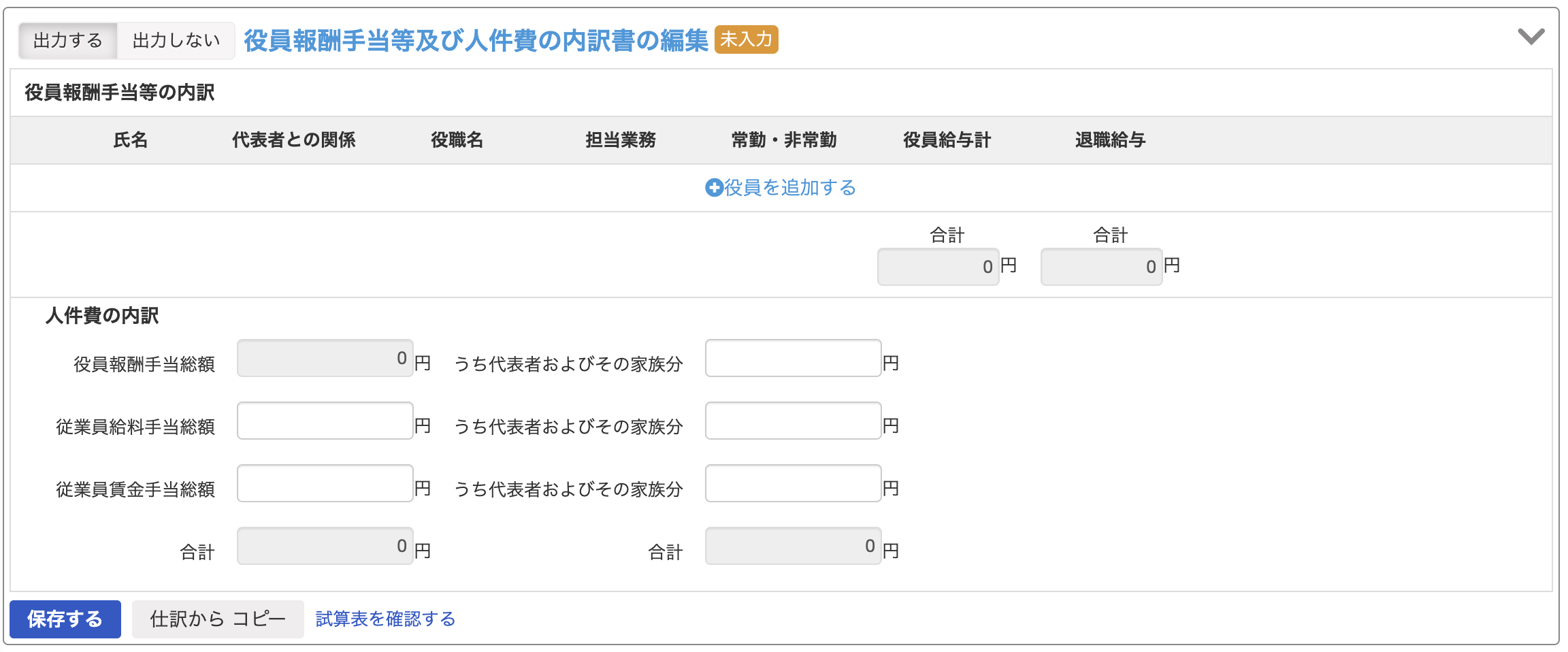Collapse the section with the chevron arrow
Screen dimensions: 1568x652
[x=1531, y=37]
